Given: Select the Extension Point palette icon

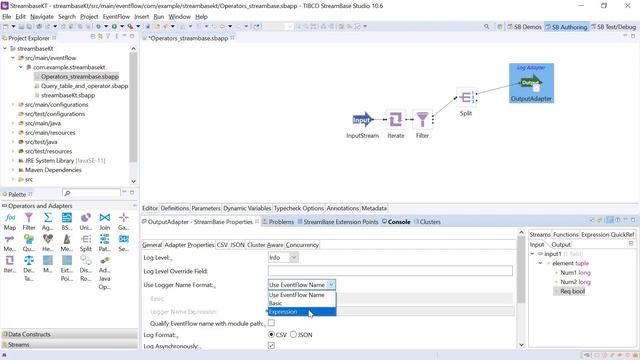Looking at the screenshot, I should (67, 268).
